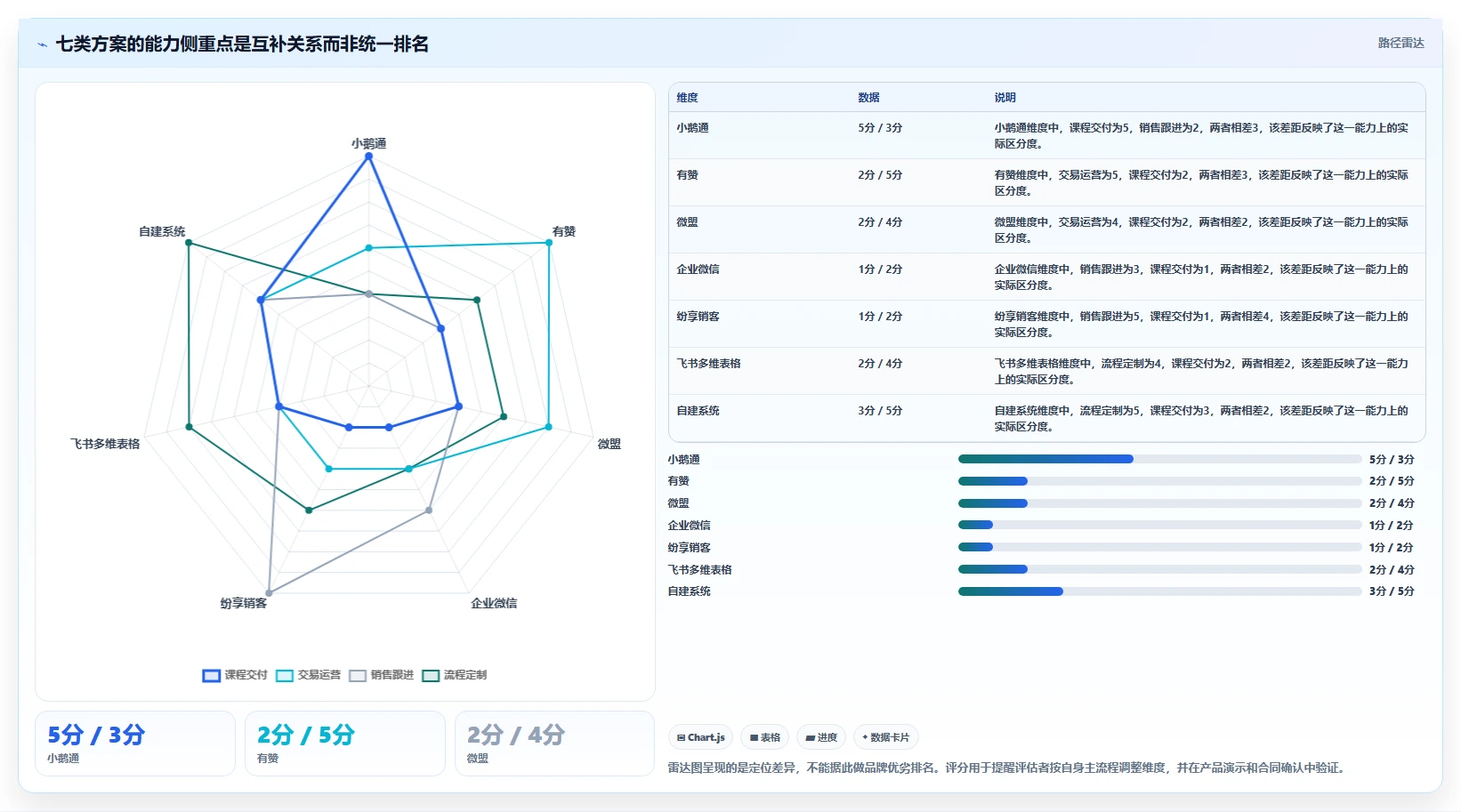Click 5分 / 3分 beside the 小鹅通 progress bar
1461x812 pixels.
[x=1392, y=460]
